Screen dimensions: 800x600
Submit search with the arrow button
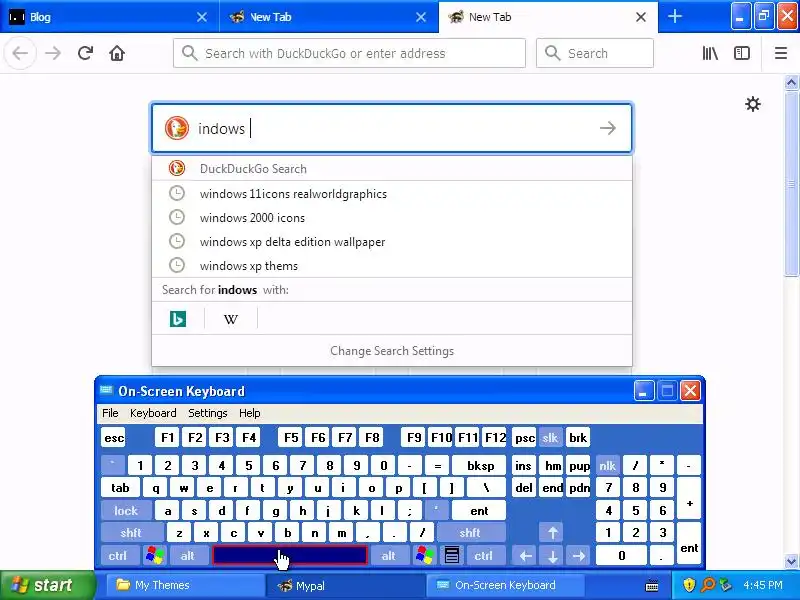pyautogui.click(x=607, y=128)
